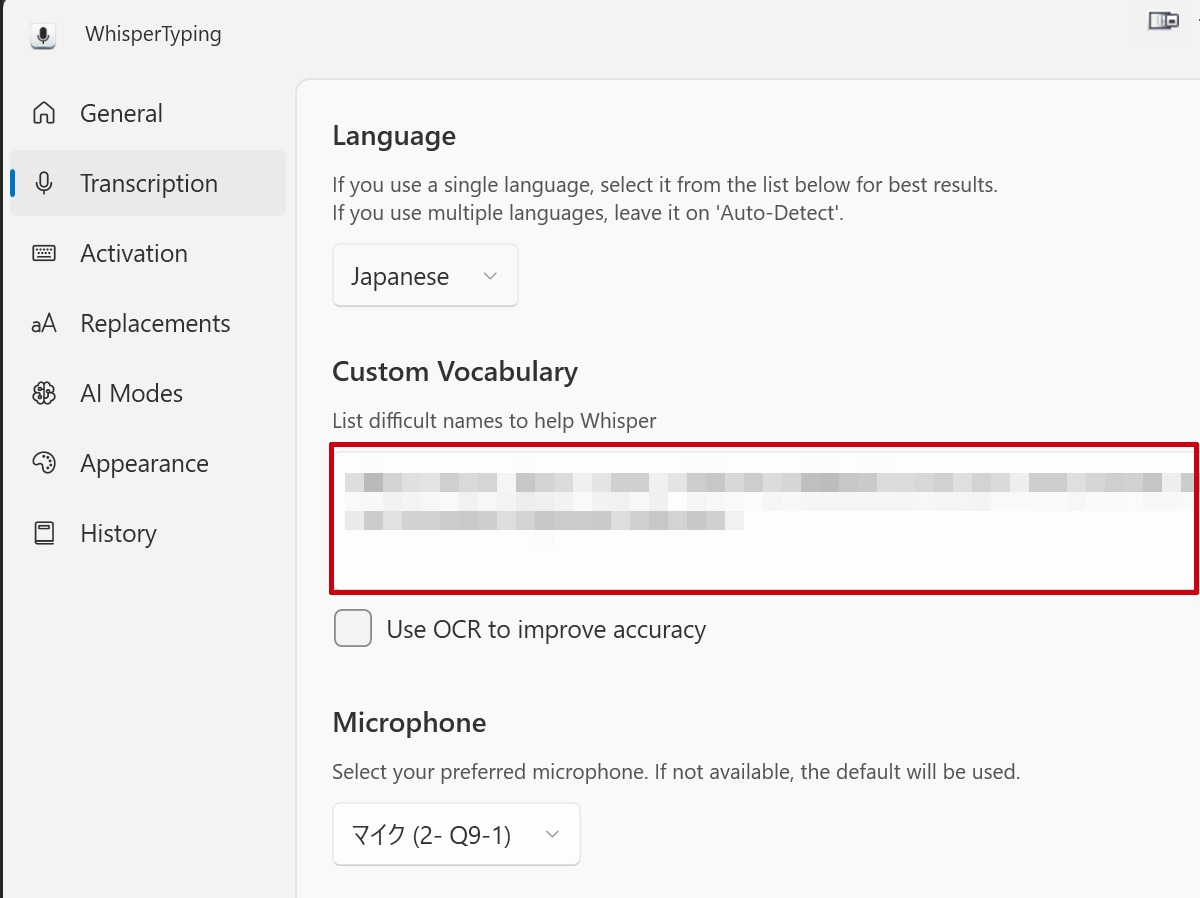Image resolution: width=1200 pixels, height=898 pixels.
Task: Switch to the Replacements page
Action: [x=155, y=323]
